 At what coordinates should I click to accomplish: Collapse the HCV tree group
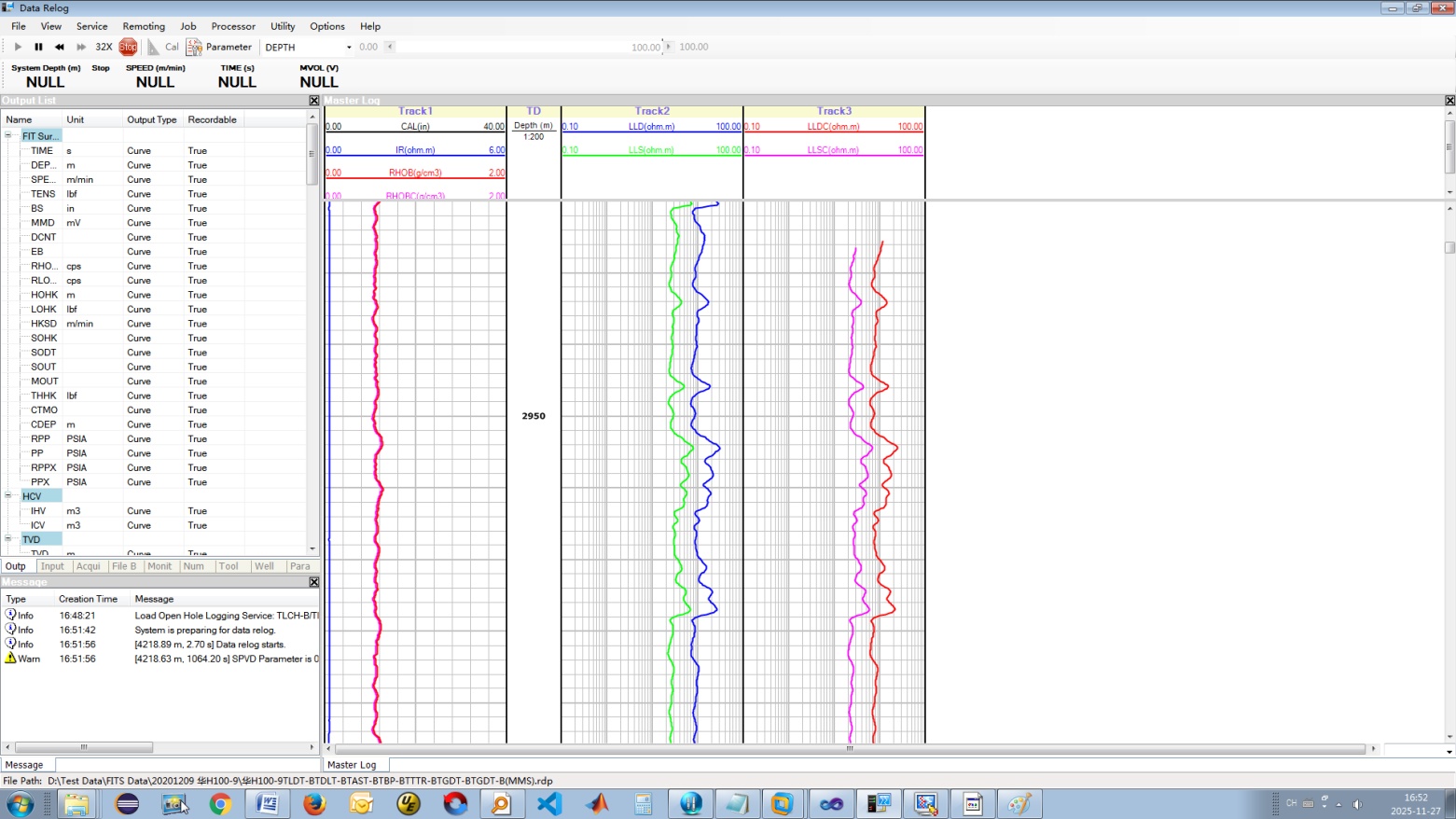click(8, 496)
